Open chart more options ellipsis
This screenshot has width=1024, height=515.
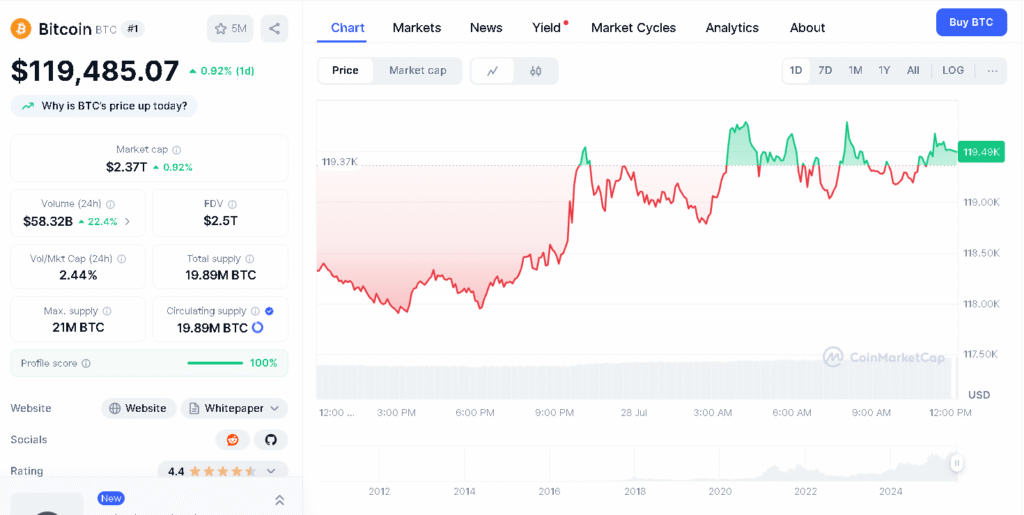[x=993, y=70]
